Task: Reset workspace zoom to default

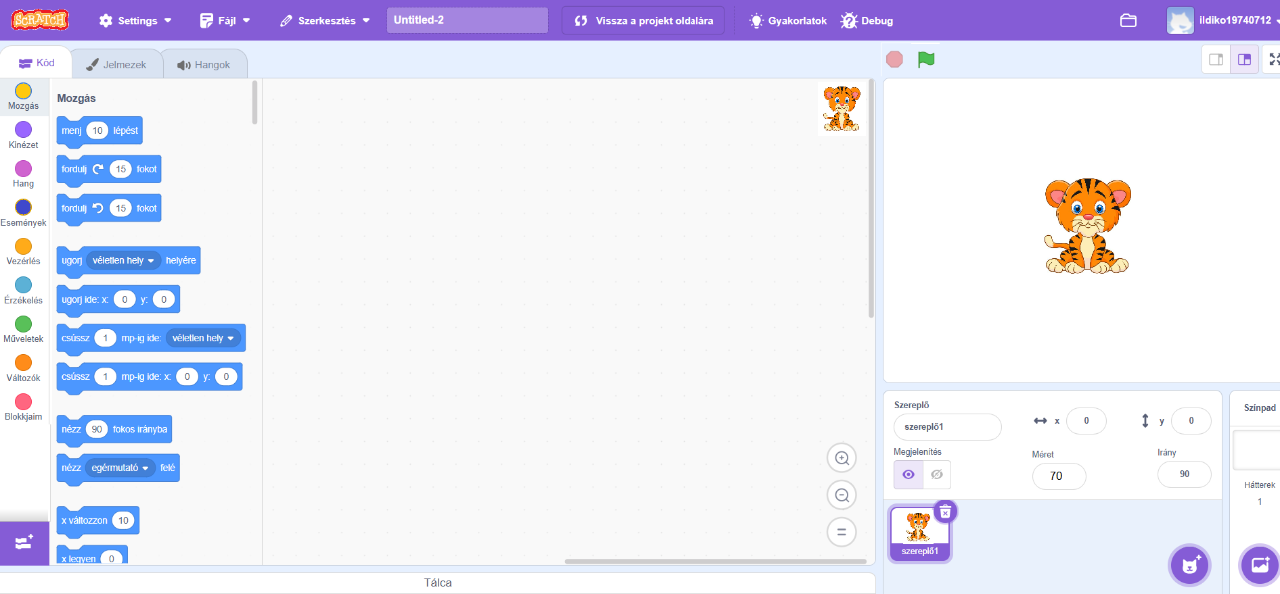Action: pyautogui.click(x=842, y=532)
